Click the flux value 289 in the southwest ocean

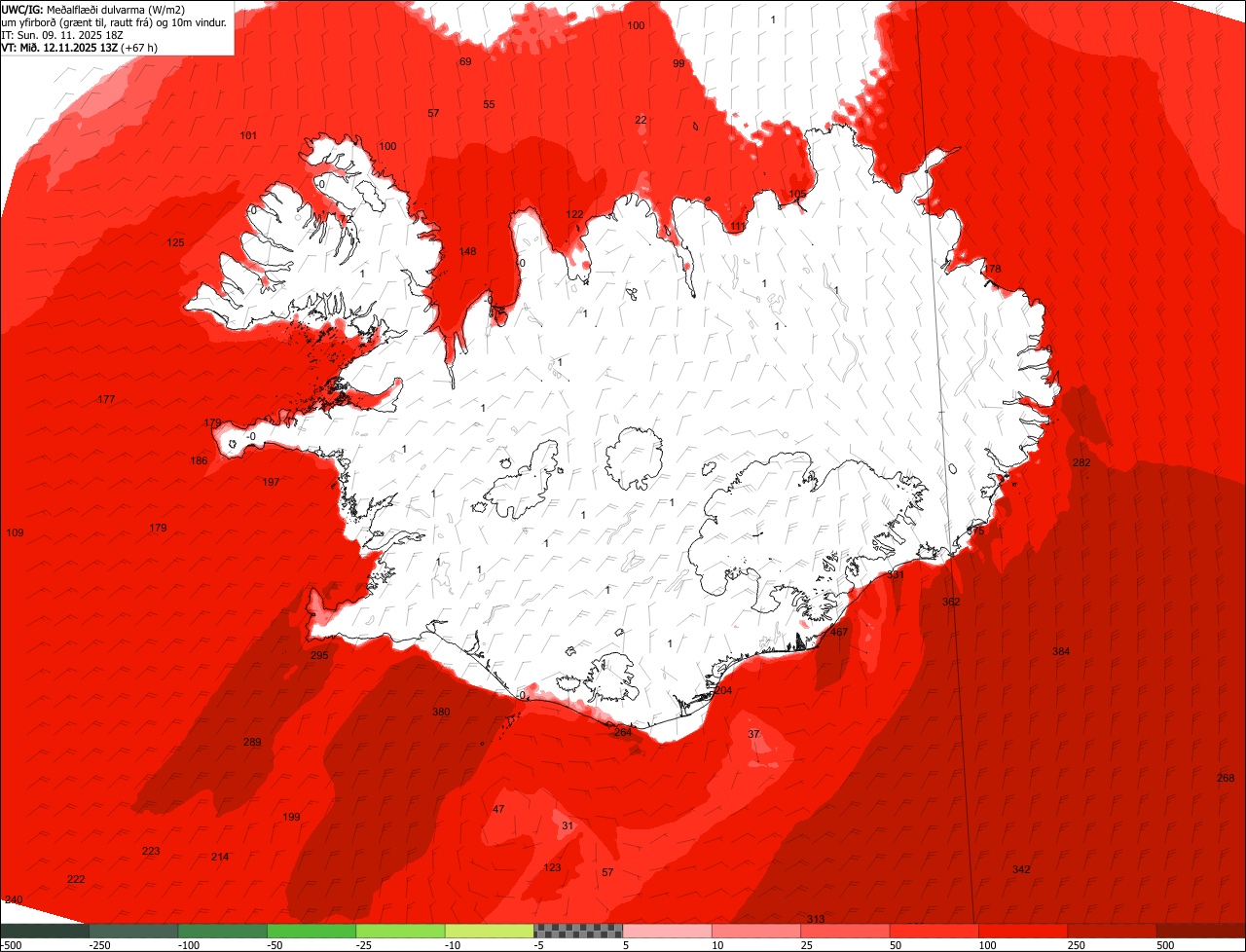click(252, 742)
